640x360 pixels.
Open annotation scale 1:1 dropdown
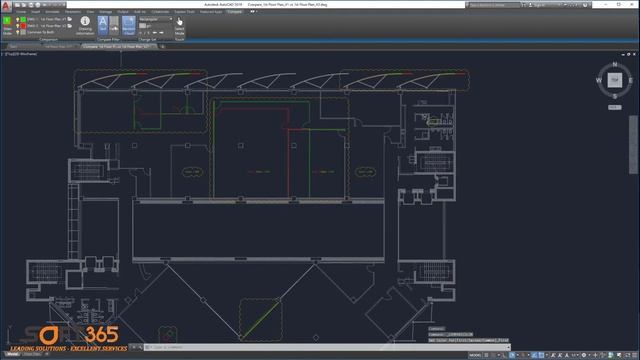point(575,356)
